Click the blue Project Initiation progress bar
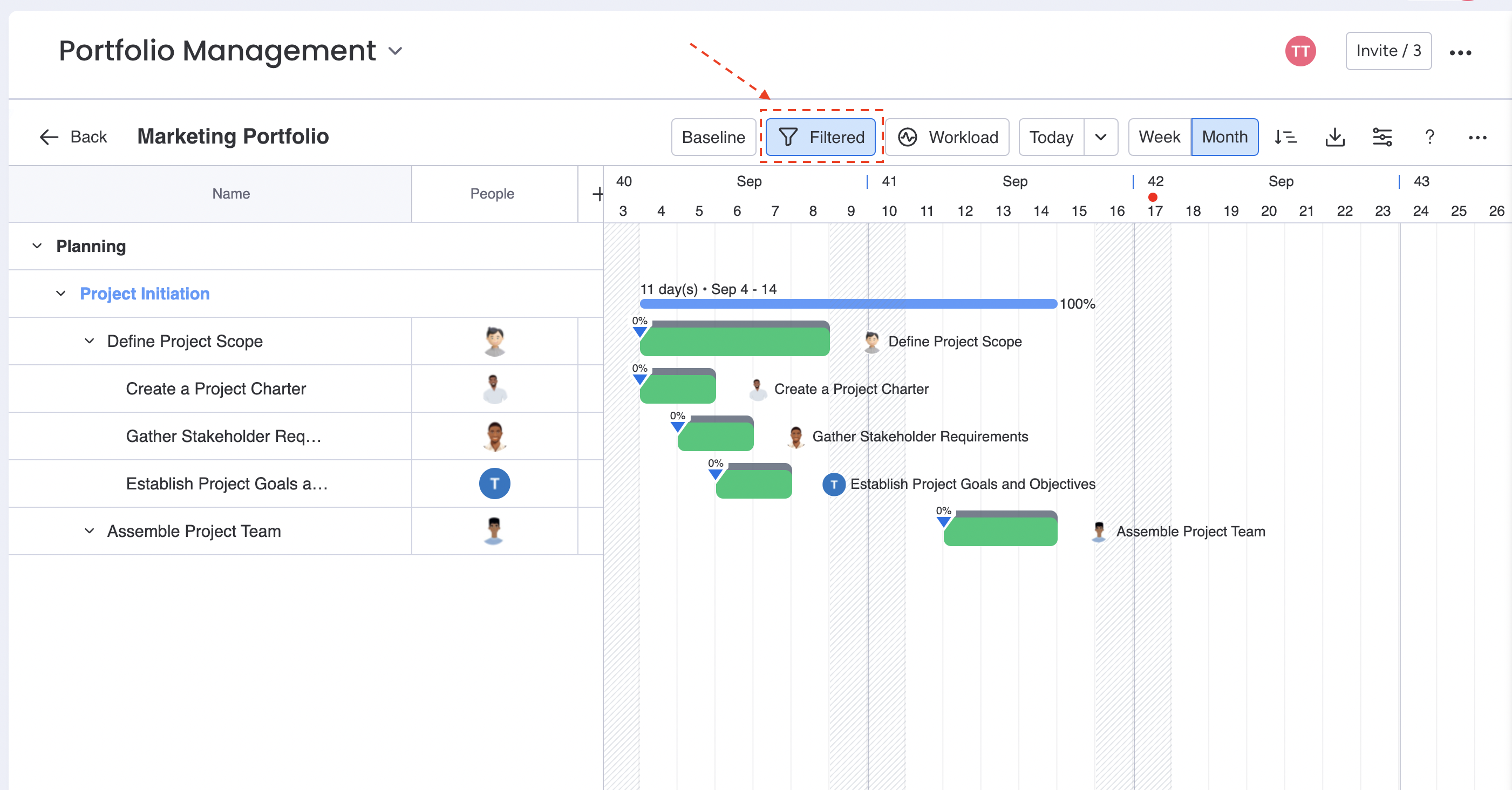1512x790 pixels. 848,303
